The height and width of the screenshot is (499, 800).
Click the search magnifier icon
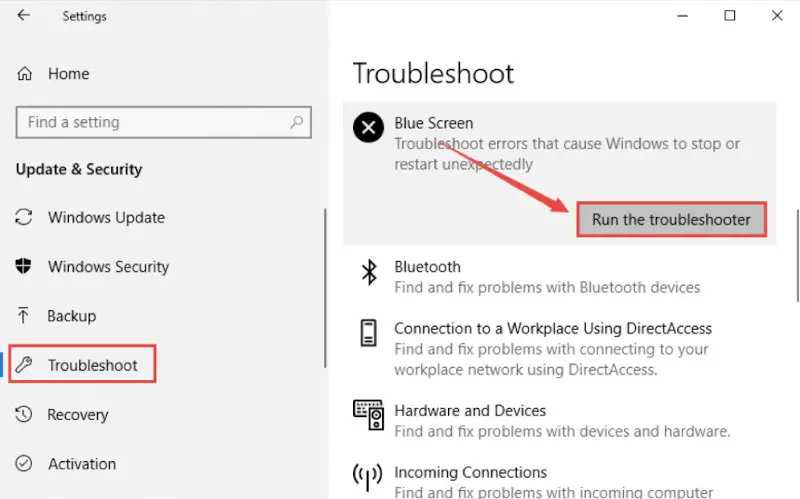(x=296, y=122)
